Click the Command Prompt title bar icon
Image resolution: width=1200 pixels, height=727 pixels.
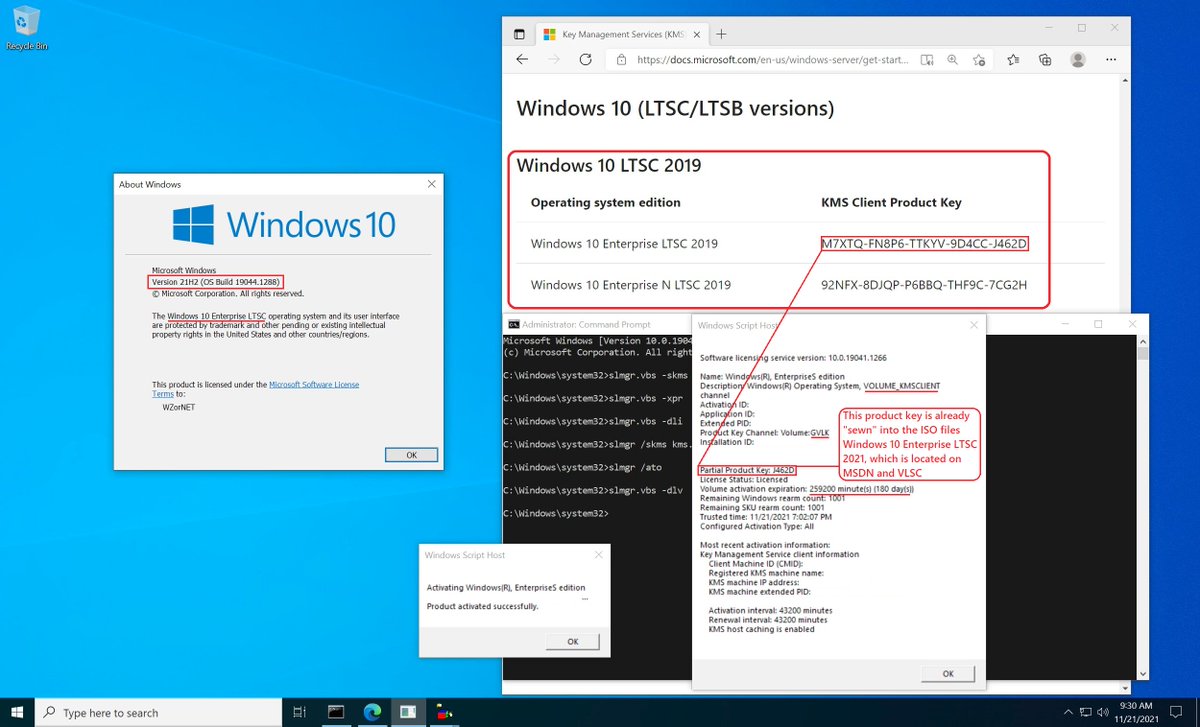(514, 324)
